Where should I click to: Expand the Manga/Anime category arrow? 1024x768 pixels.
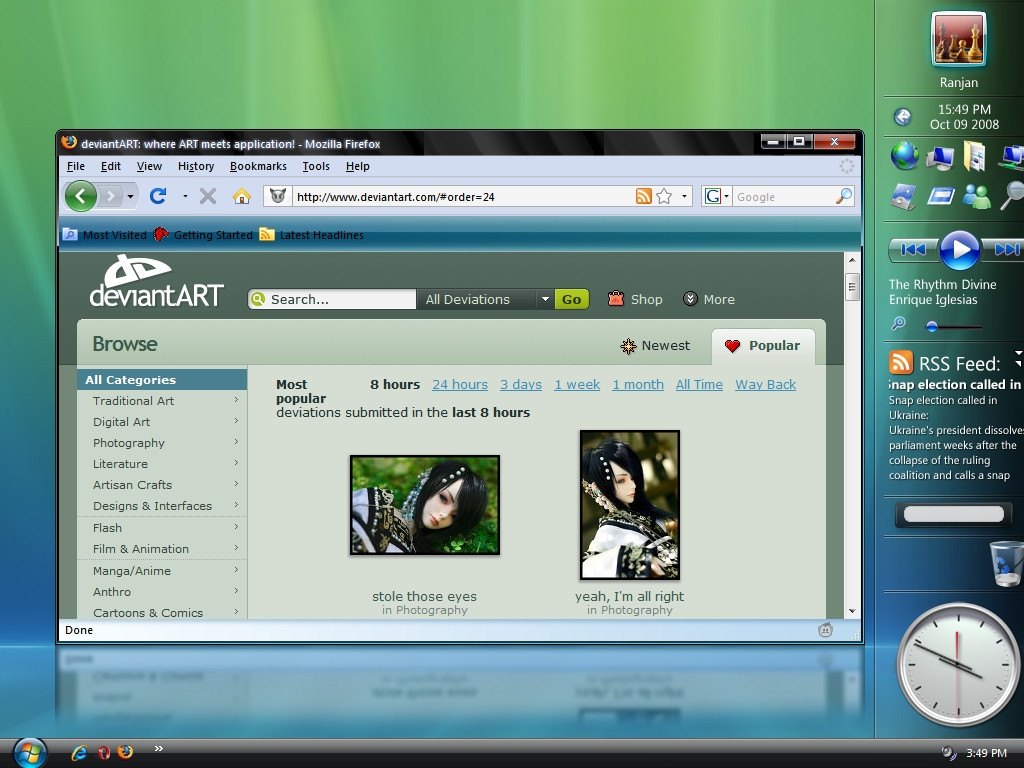pos(236,569)
